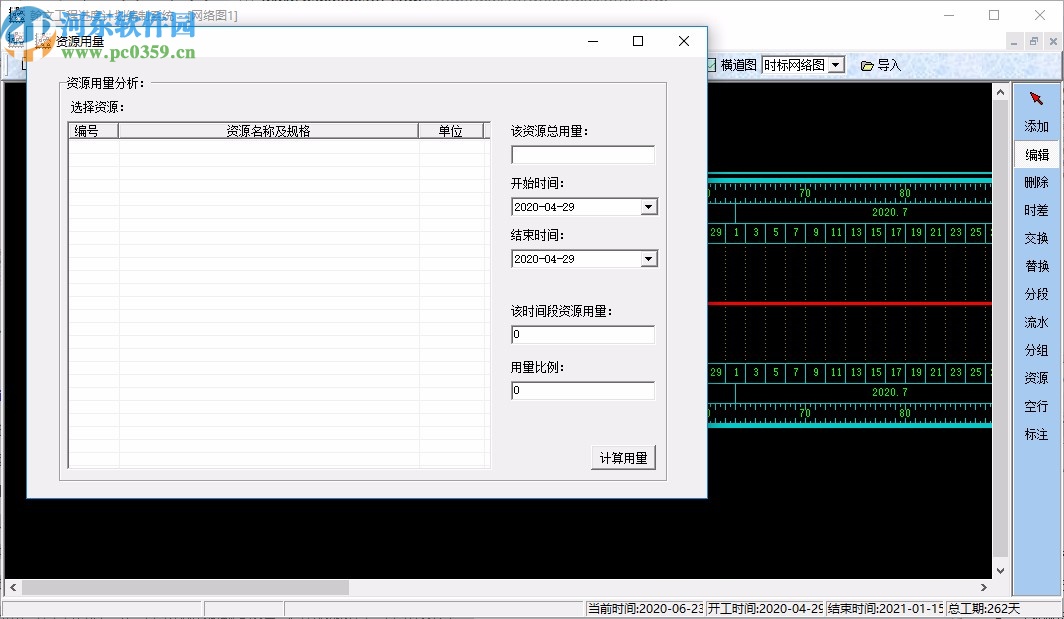Click the 结束时间 status bar entry
The image size is (1064, 619).
(885, 609)
